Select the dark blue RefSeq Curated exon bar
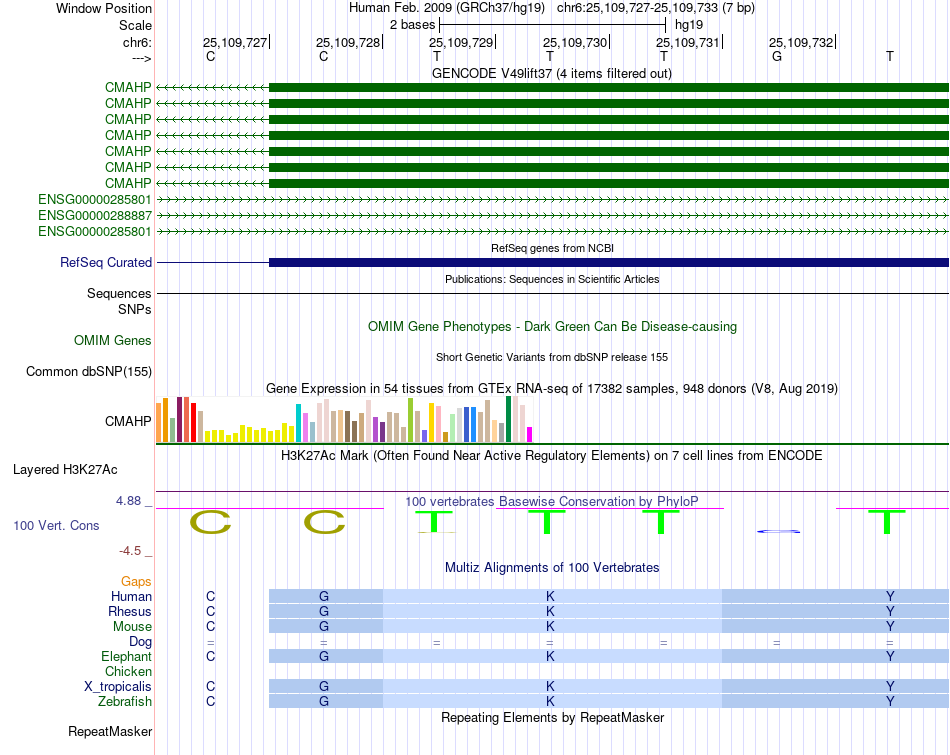The width and height of the screenshot is (950, 755). coord(609,262)
